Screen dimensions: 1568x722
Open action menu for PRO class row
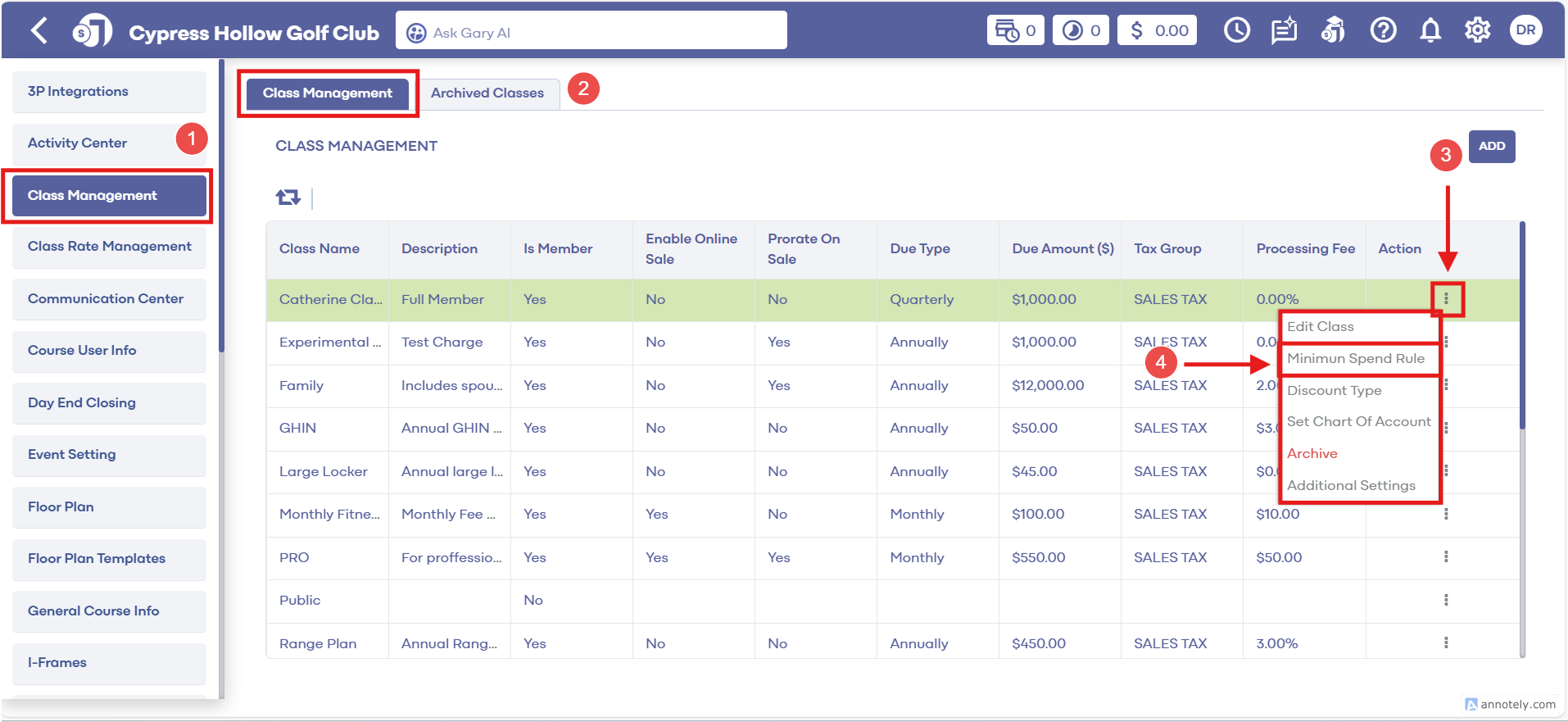(1446, 557)
